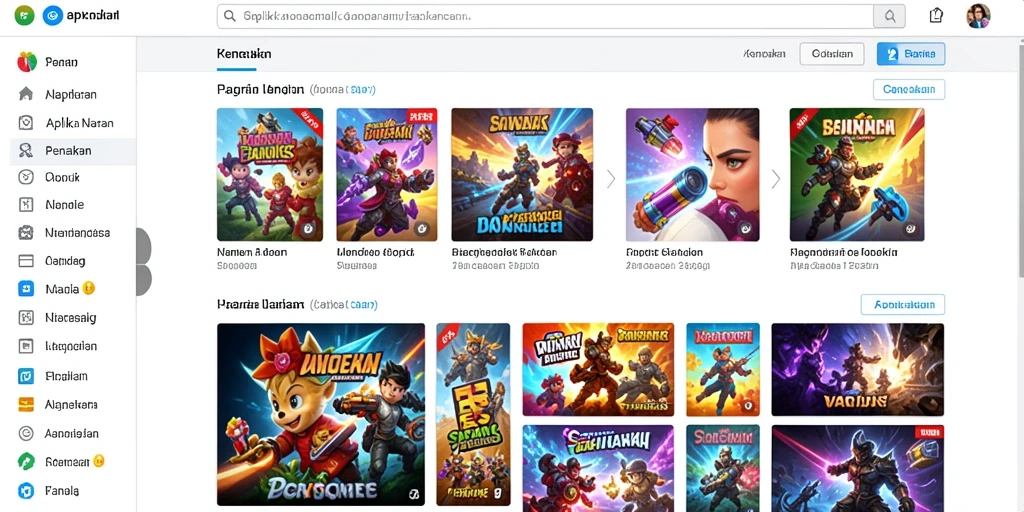This screenshot has width=1024, height=512.
Task: Click the blue Maola sidebar icon
Action: pyautogui.click(x=26, y=289)
